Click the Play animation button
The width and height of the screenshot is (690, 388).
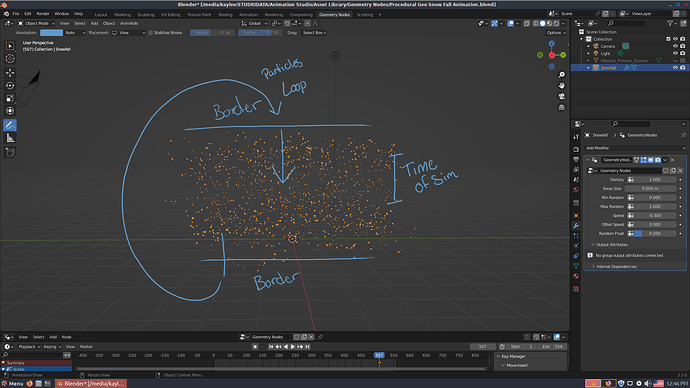point(293,347)
